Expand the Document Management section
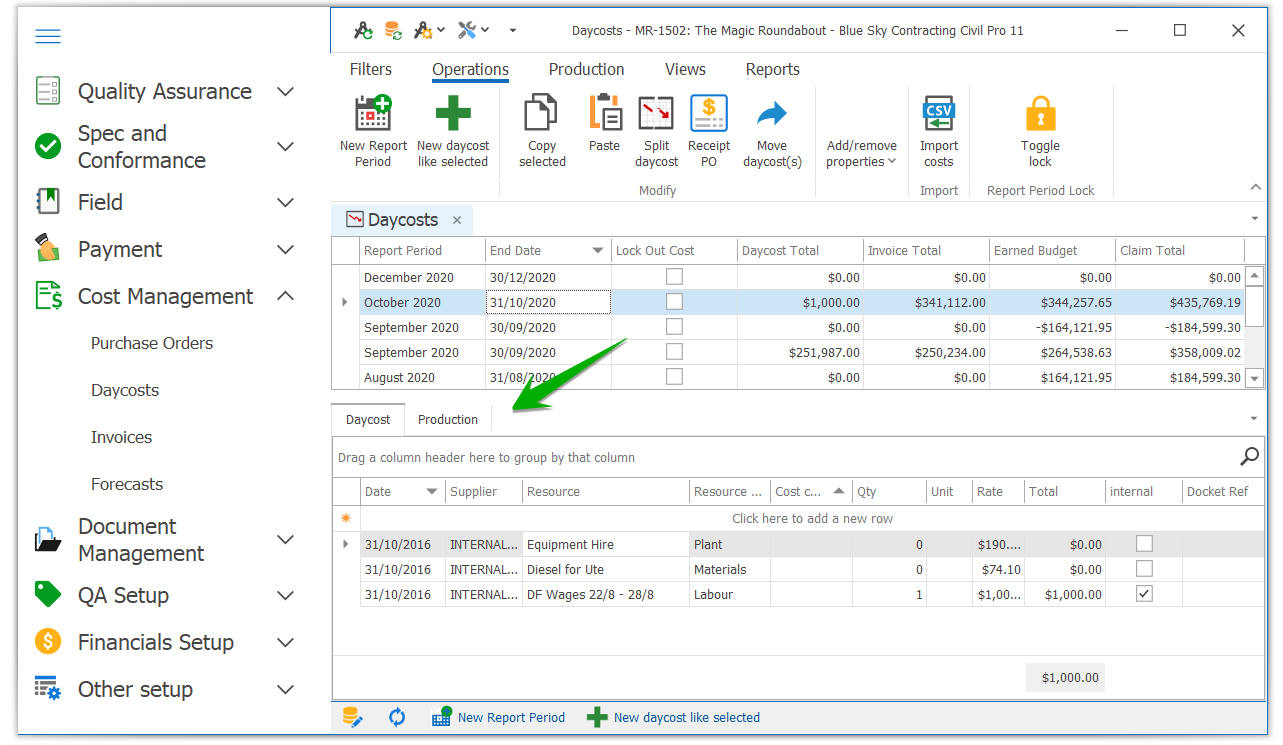Image resolution: width=1283 pixels, height=745 pixels. (286, 540)
